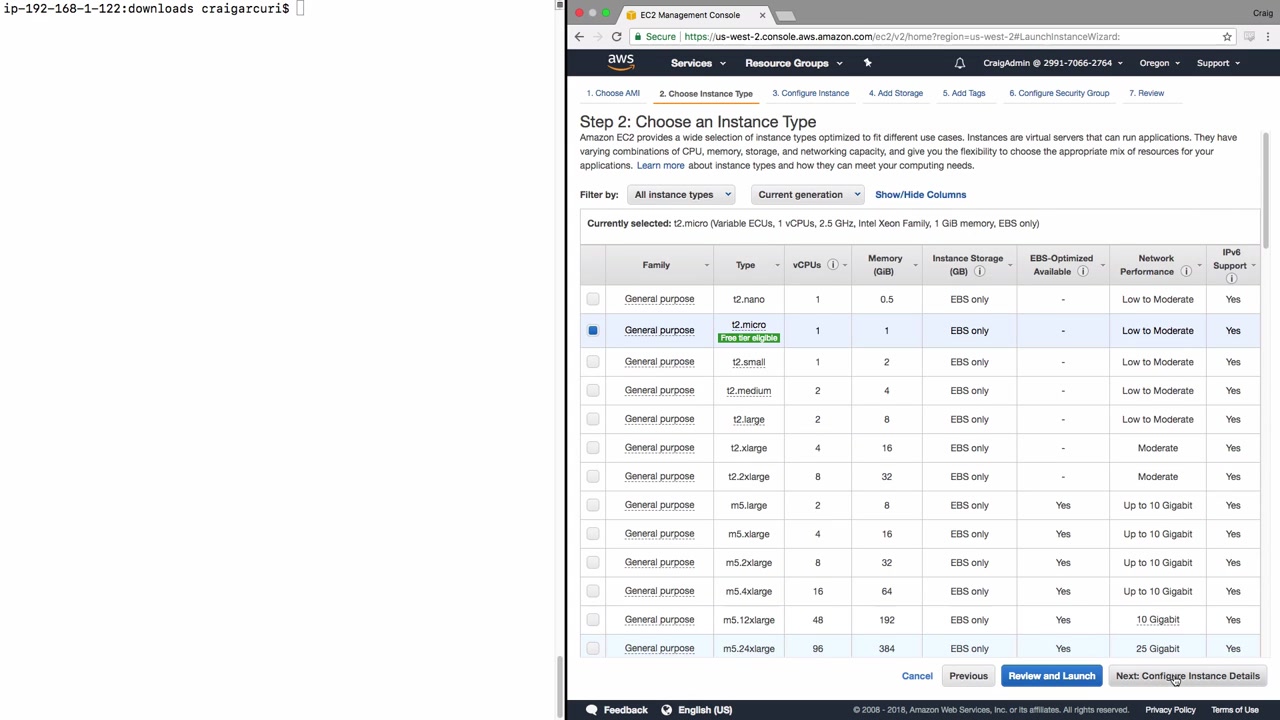1280x720 pixels.
Task: Click the Learn more link
Action: coord(661,165)
